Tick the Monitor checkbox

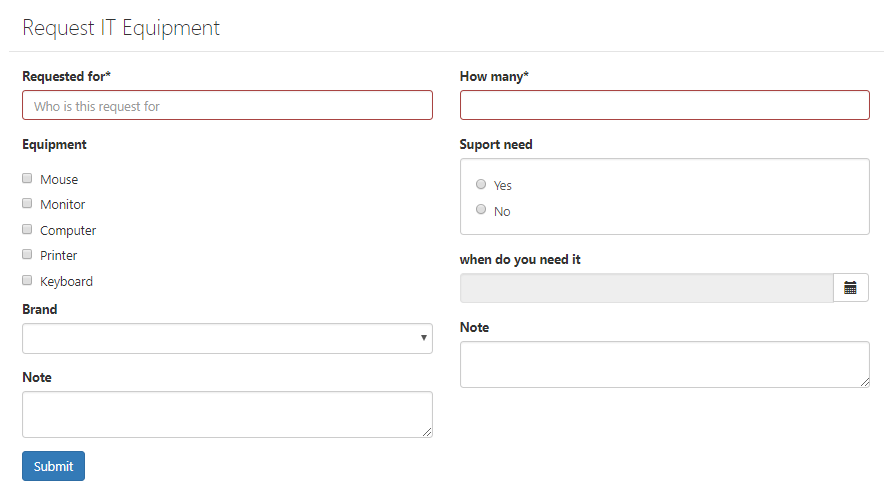pyautogui.click(x=27, y=203)
